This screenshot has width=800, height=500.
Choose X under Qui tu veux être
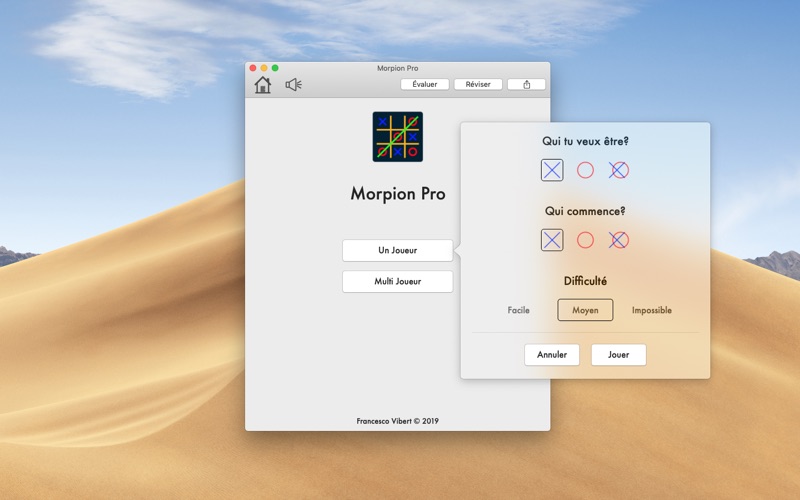pos(552,170)
